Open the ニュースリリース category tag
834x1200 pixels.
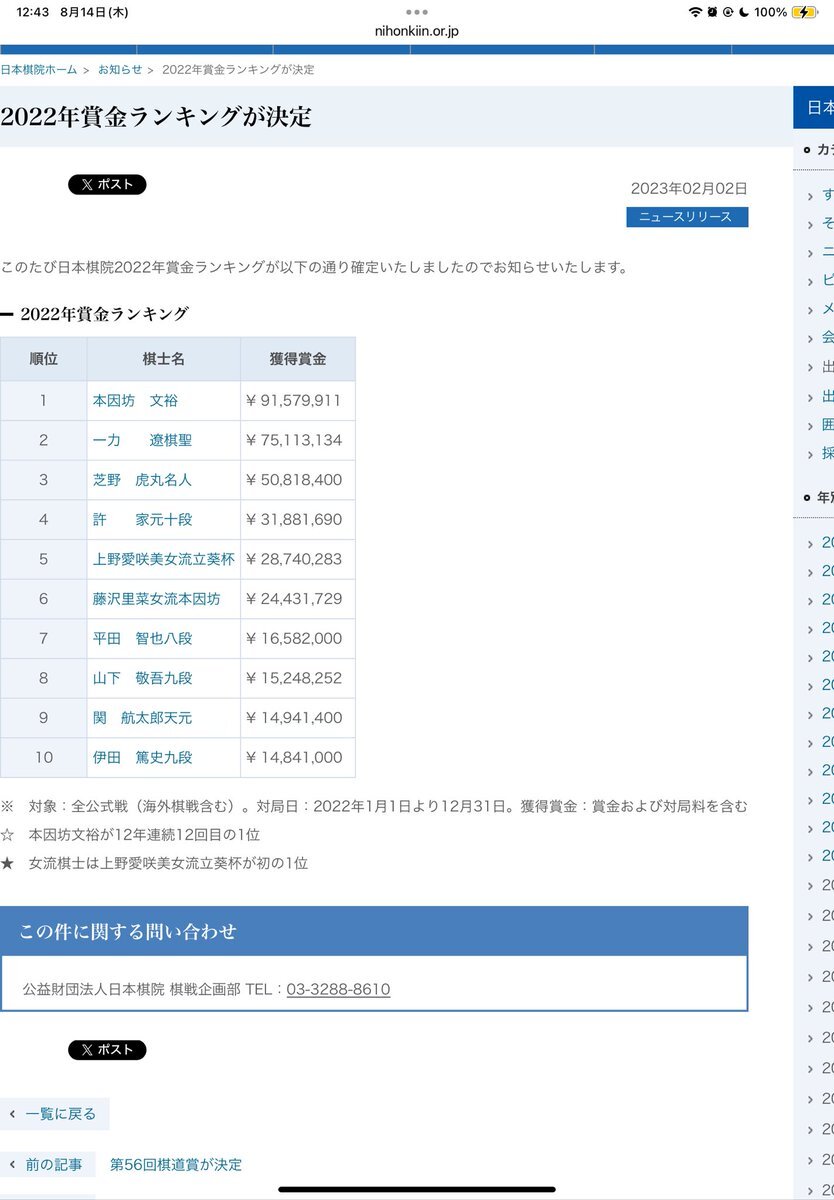687,217
